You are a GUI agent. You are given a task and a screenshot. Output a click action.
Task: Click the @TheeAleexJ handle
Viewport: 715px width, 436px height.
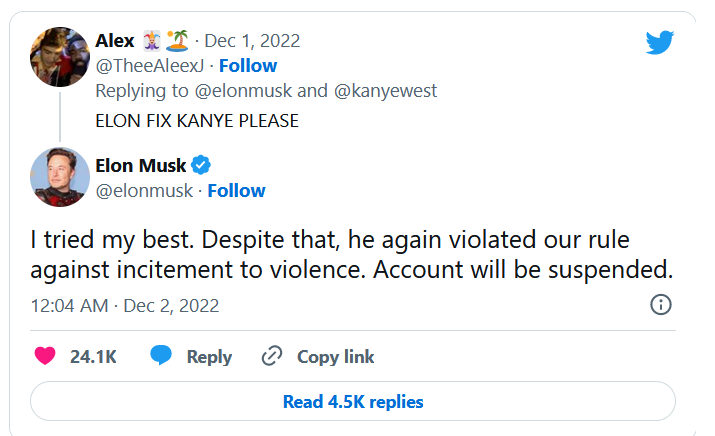(x=149, y=66)
